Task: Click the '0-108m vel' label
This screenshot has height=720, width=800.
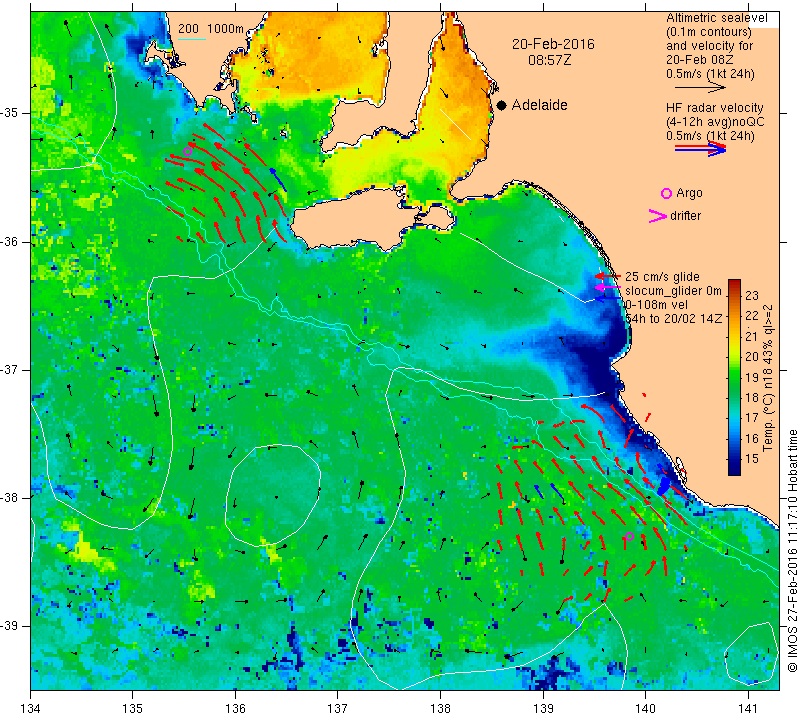Action: (657, 305)
